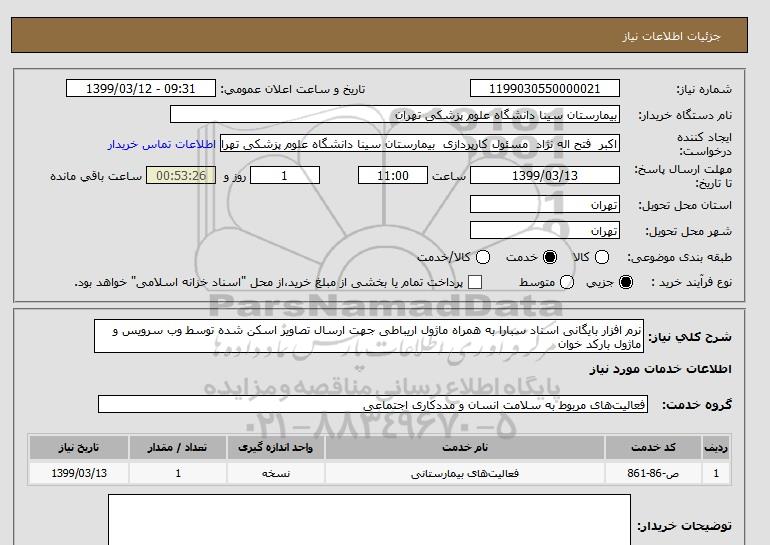
Task: Select the نسخه unit cell
Action: pyautogui.click(x=275, y=473)
